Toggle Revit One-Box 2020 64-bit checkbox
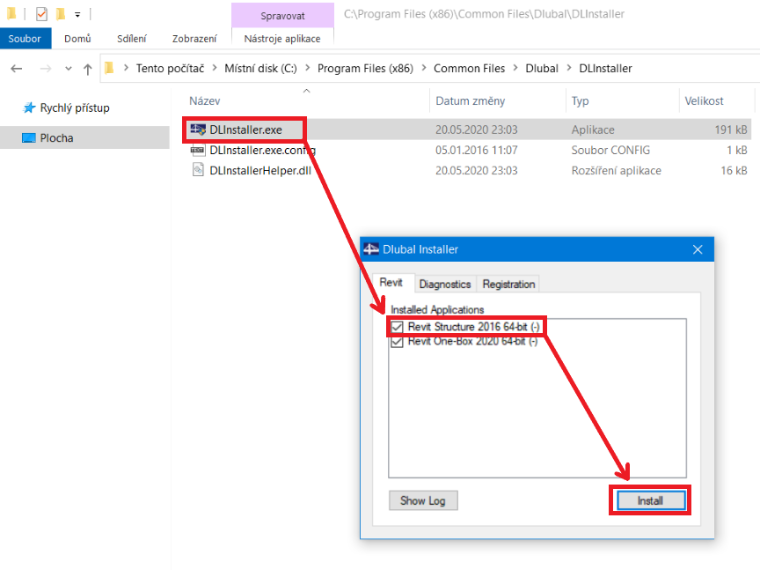760x570 pixels. 397,342
